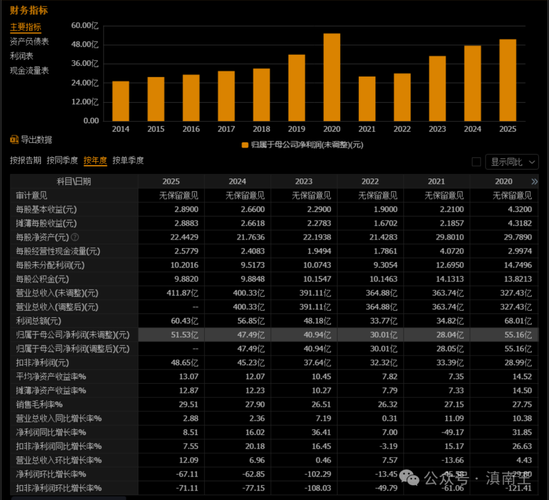
Task: Click the 2.8900 earnings per share cell
Action: [186, 209]
